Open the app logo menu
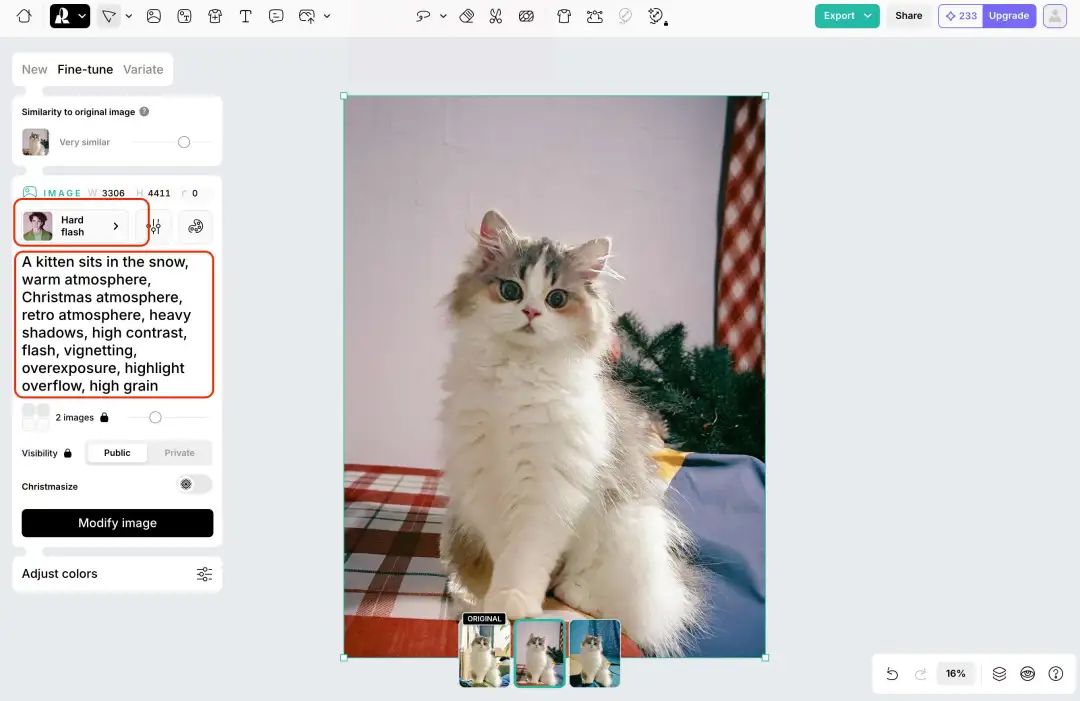 (x=70, y=16)
